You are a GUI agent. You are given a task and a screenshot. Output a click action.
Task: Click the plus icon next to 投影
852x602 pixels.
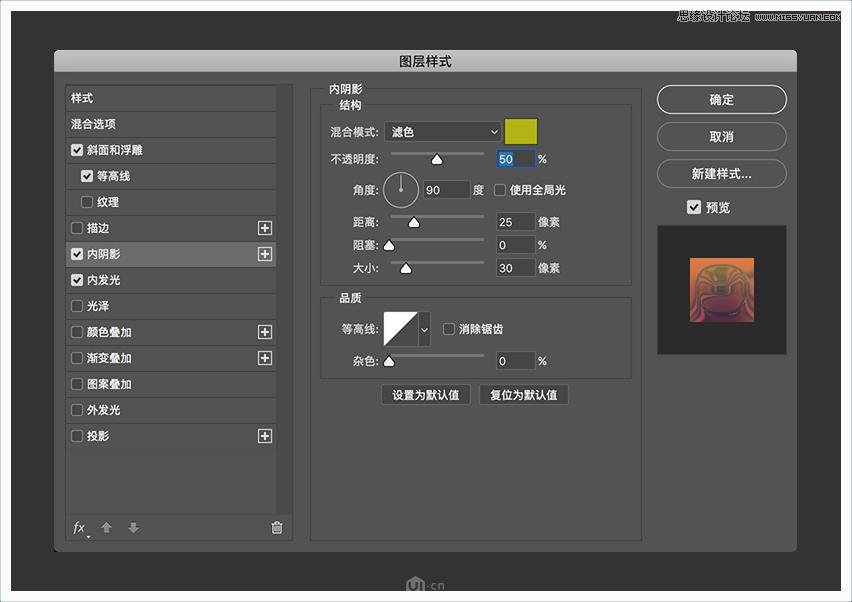pyautogui.click(x=265, y=436)
